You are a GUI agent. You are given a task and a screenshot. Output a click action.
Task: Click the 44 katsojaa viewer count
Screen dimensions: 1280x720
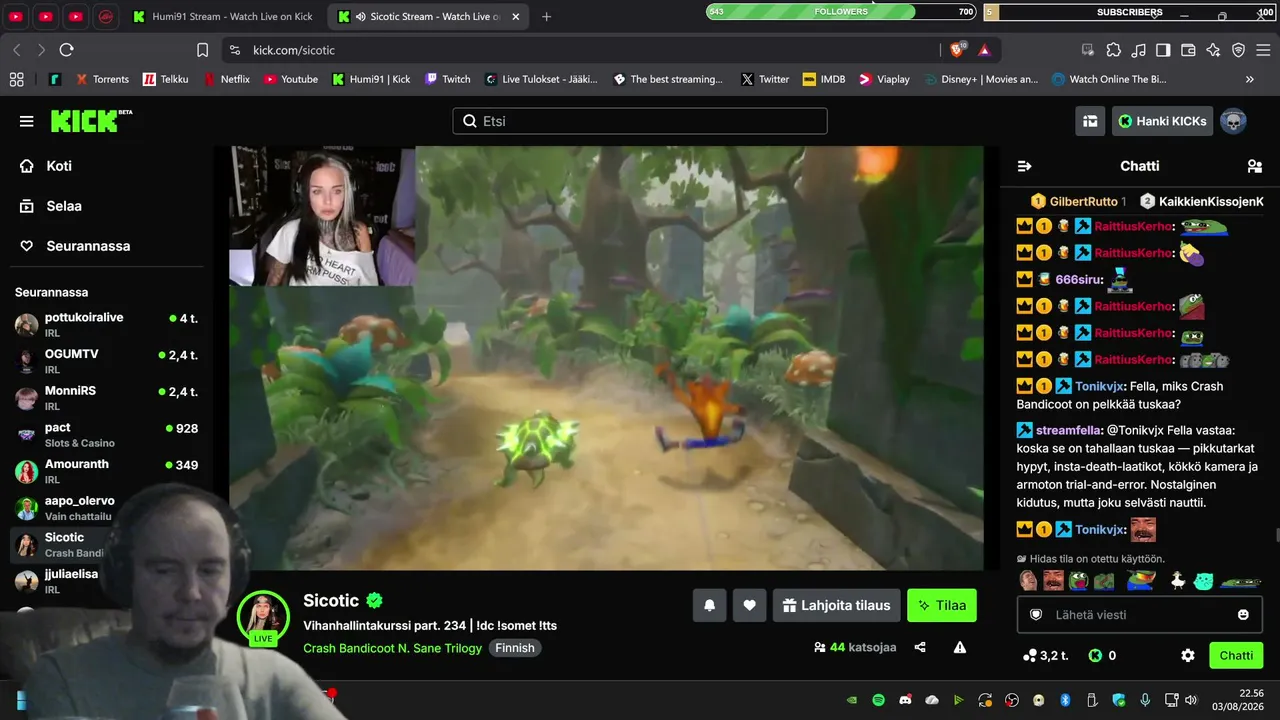(x=855, y=647)
